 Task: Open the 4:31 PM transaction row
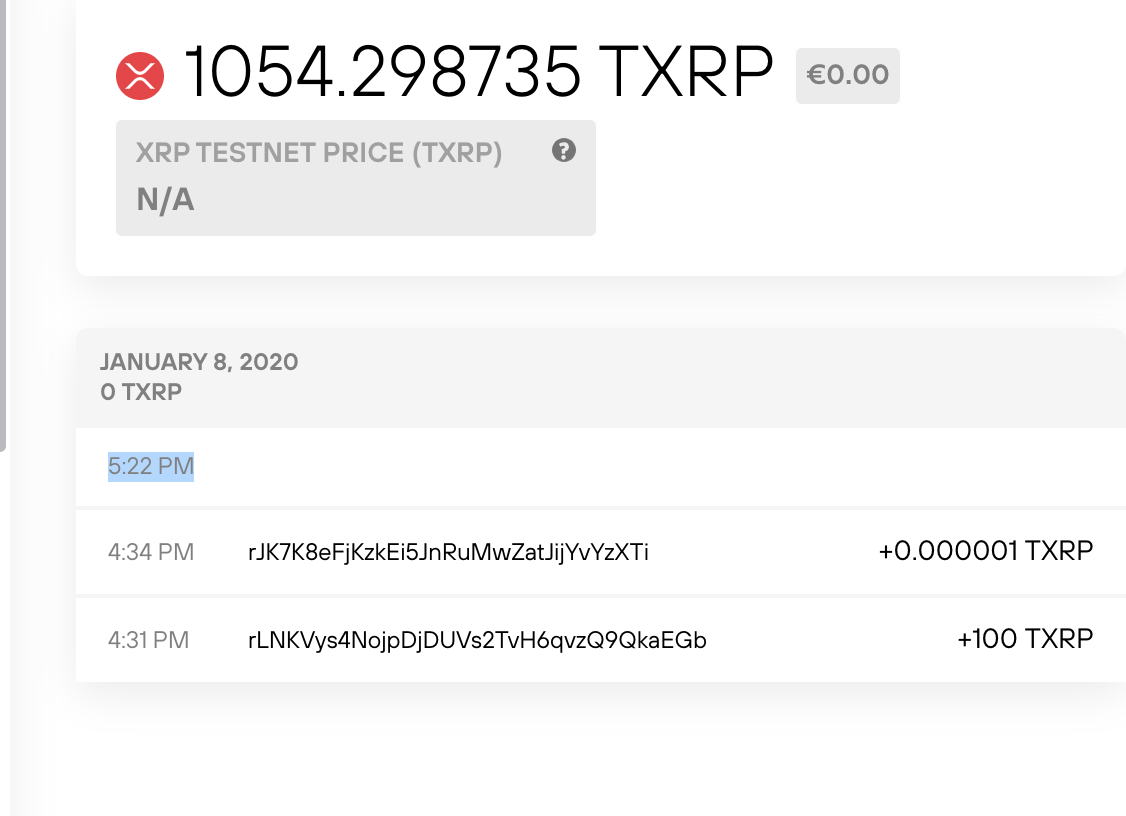600,640
